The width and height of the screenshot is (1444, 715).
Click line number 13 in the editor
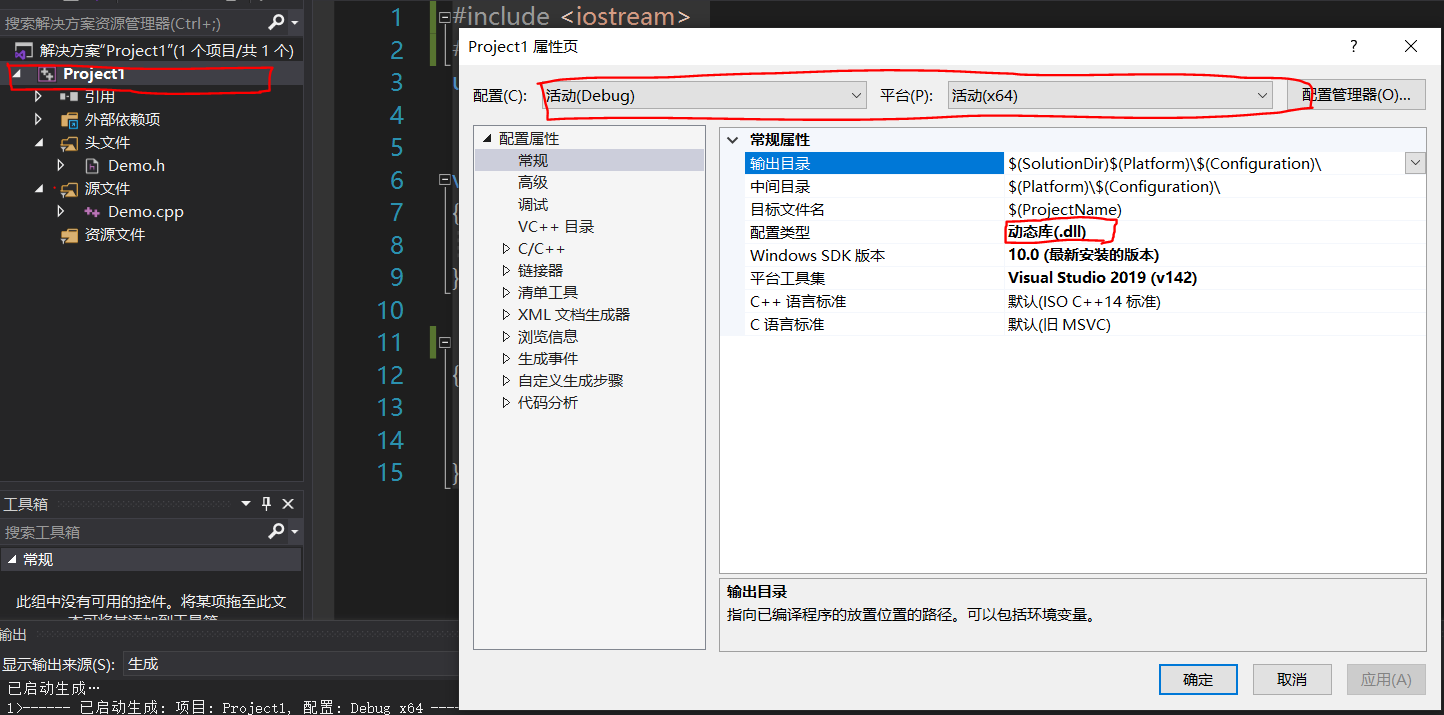pos(390,407)
